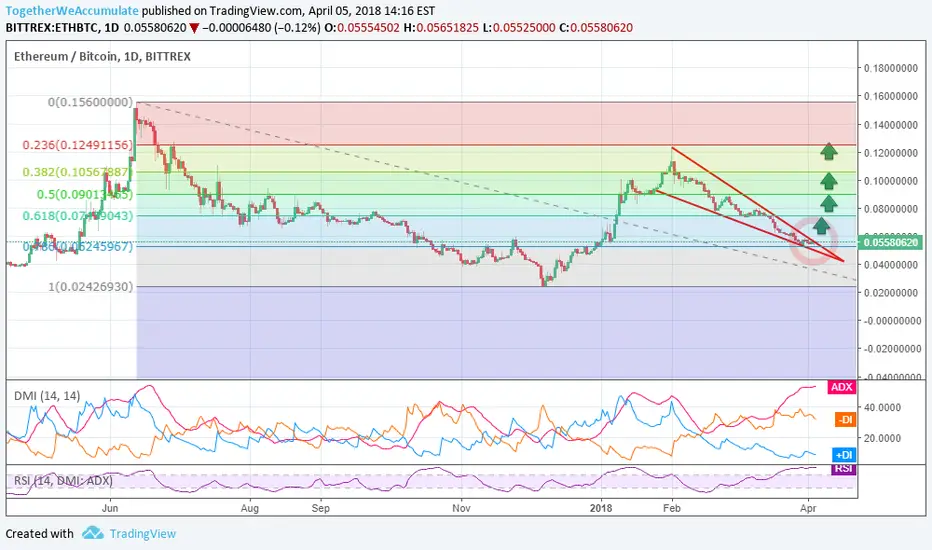Click the Aug date axis label
932x550 pixels.
pyautogui.click(x=250, y=508)
